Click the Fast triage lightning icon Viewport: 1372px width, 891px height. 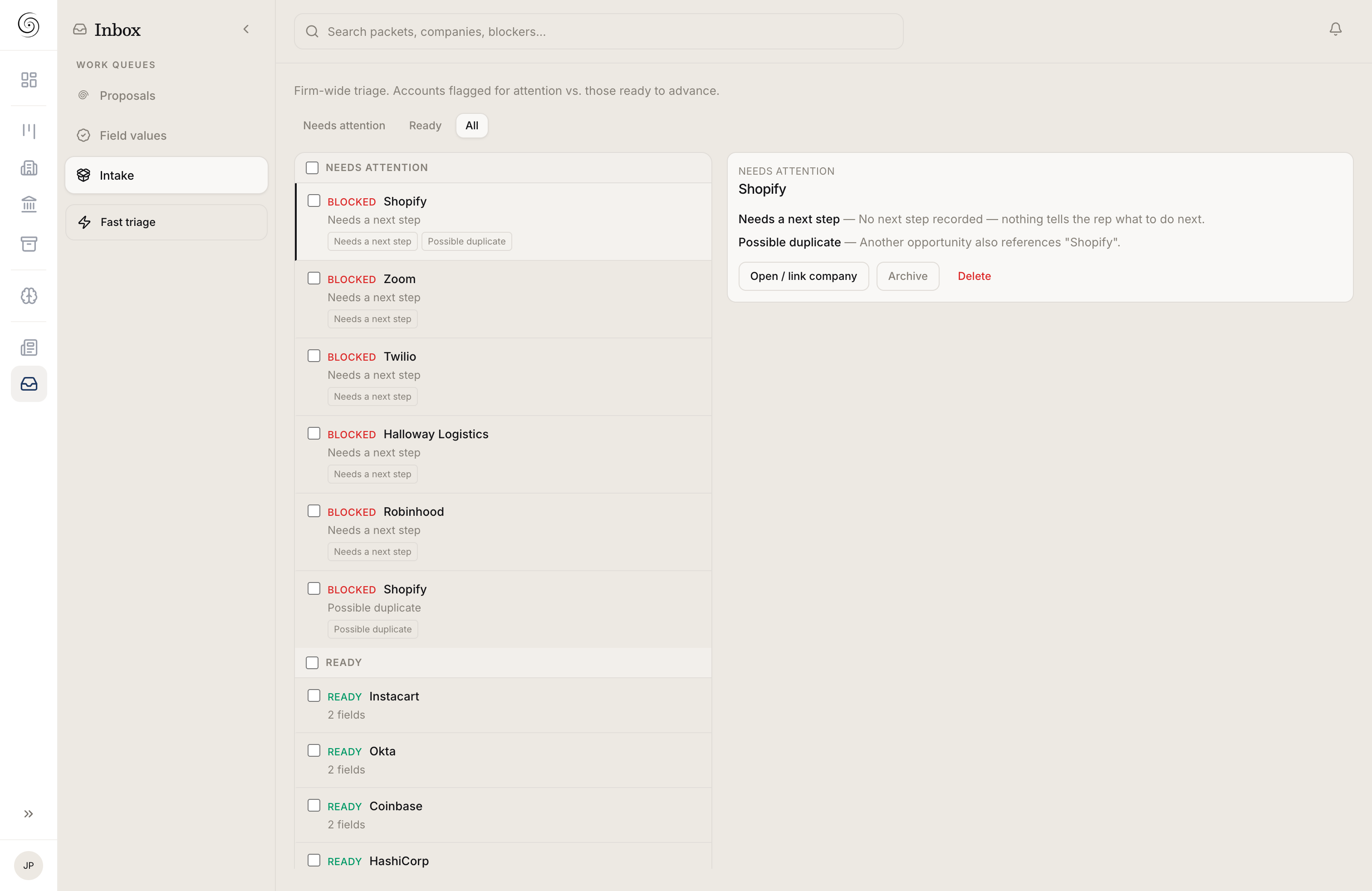(x=84, y=222)
